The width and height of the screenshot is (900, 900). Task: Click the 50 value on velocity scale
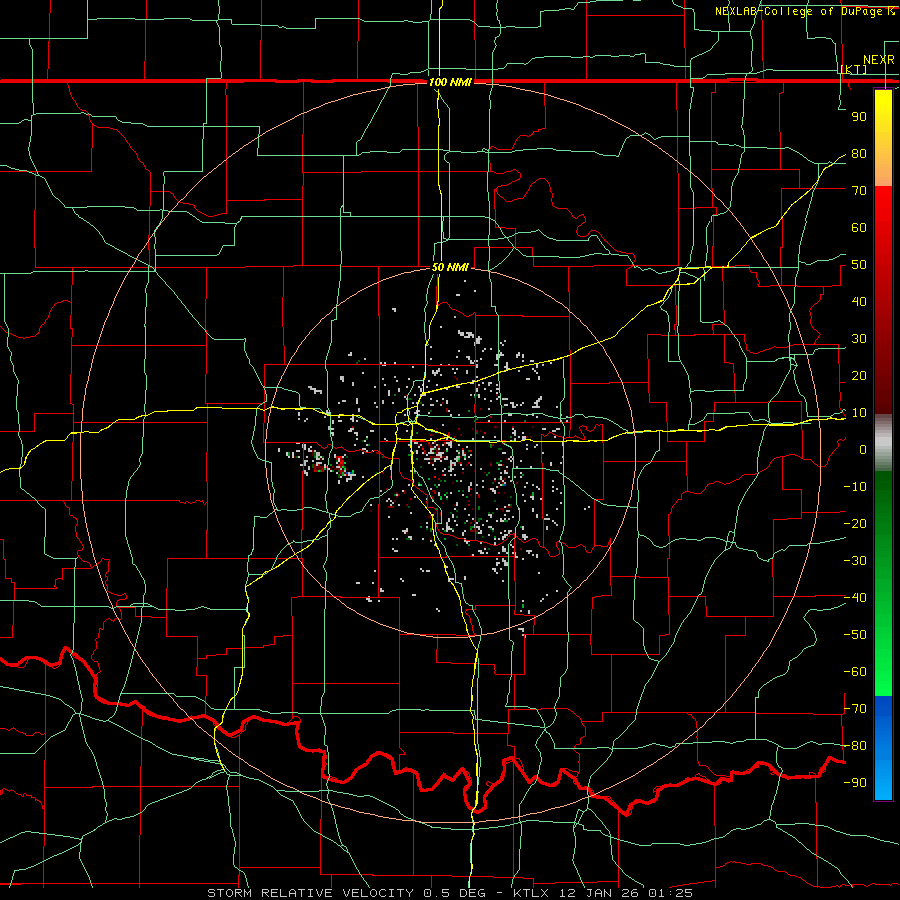coord(859,265)
